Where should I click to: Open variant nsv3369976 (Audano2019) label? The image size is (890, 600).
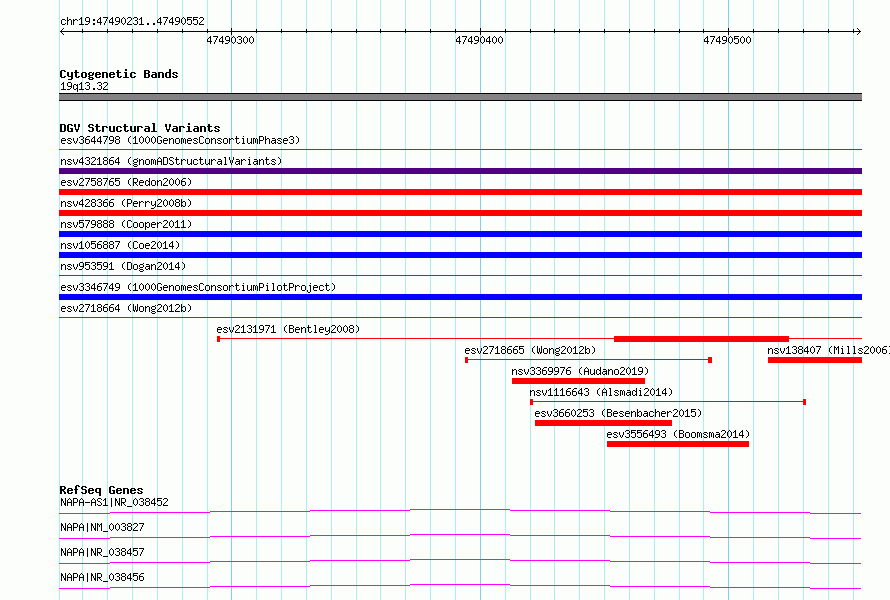point(580,371)
